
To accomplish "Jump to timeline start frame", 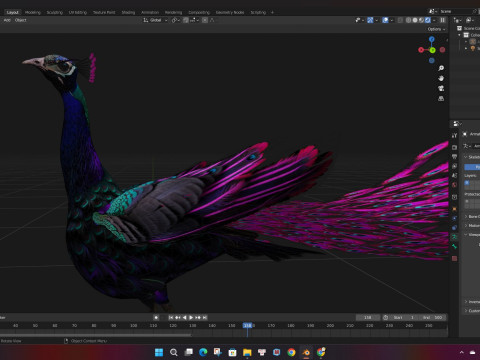I will [x=171, y=318].
